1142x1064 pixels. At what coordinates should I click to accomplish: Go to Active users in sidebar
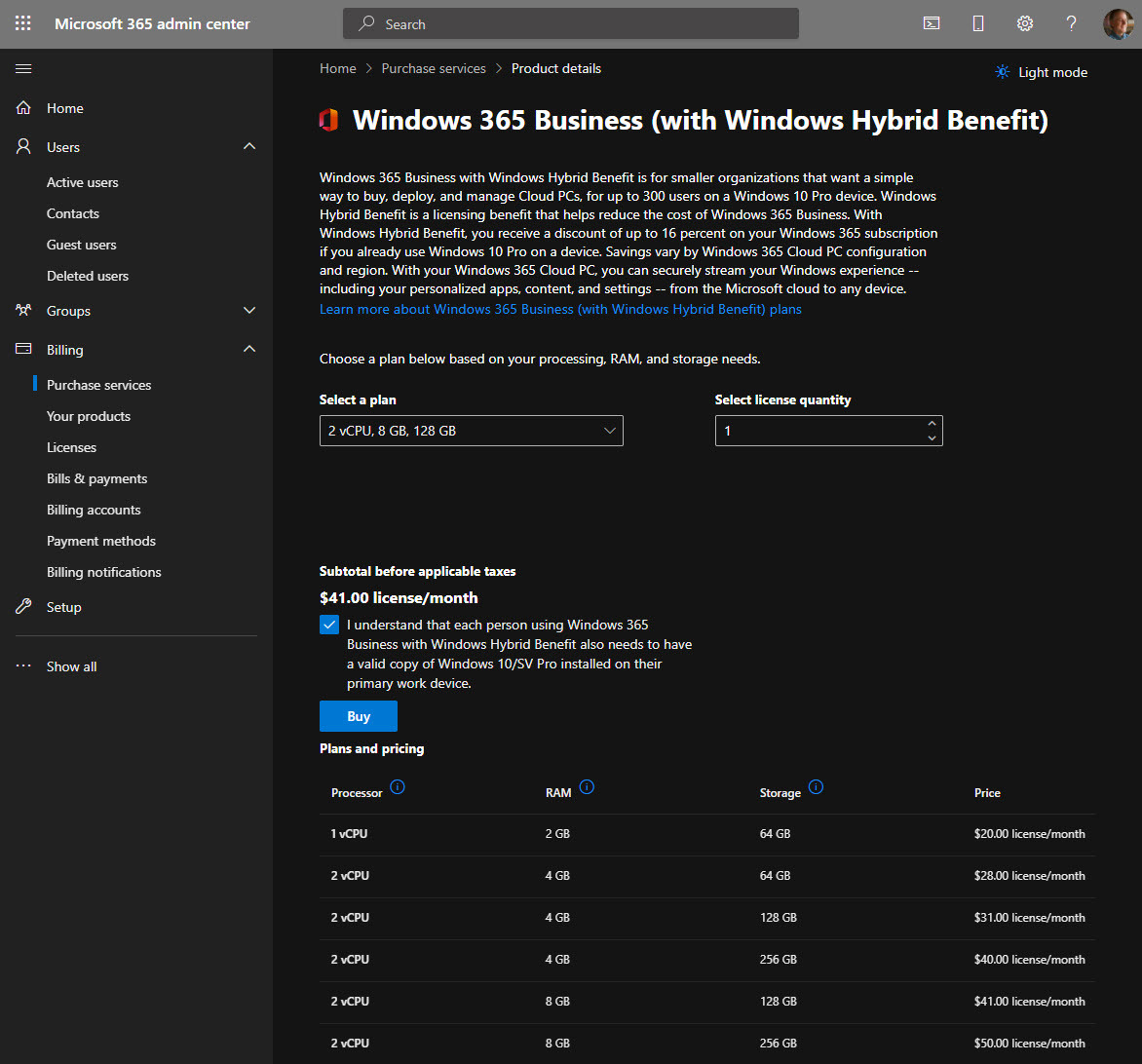point(82,182)
